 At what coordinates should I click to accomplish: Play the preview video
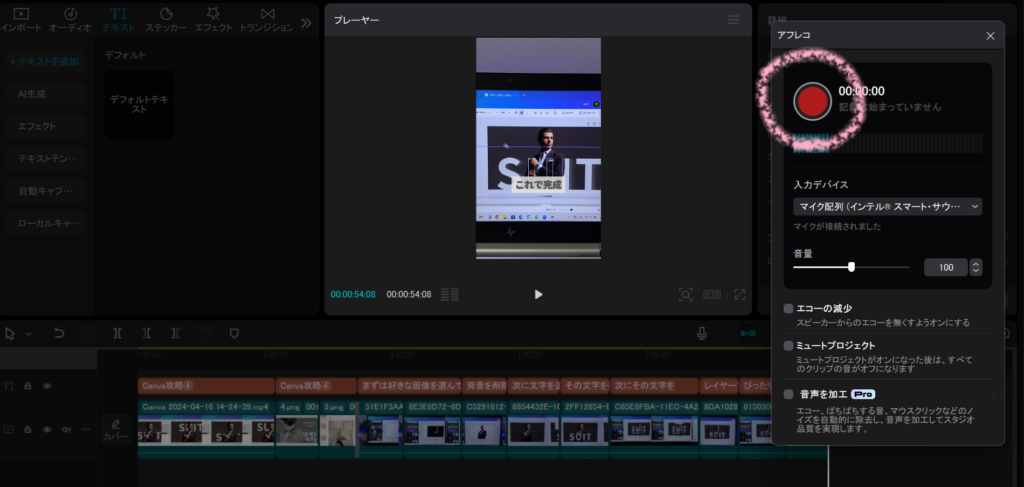[538, 294]
